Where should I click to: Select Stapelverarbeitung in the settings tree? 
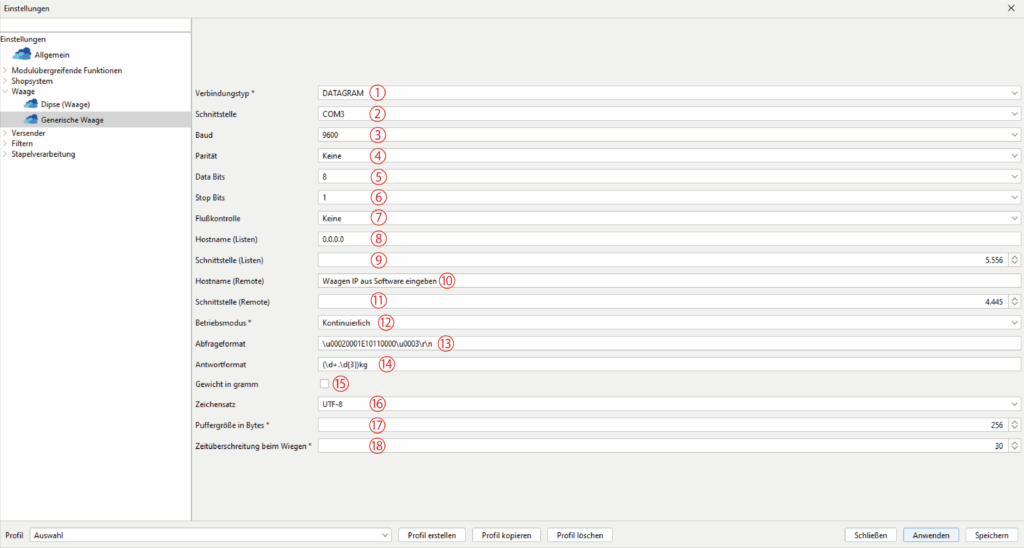(x=43, y=154)
